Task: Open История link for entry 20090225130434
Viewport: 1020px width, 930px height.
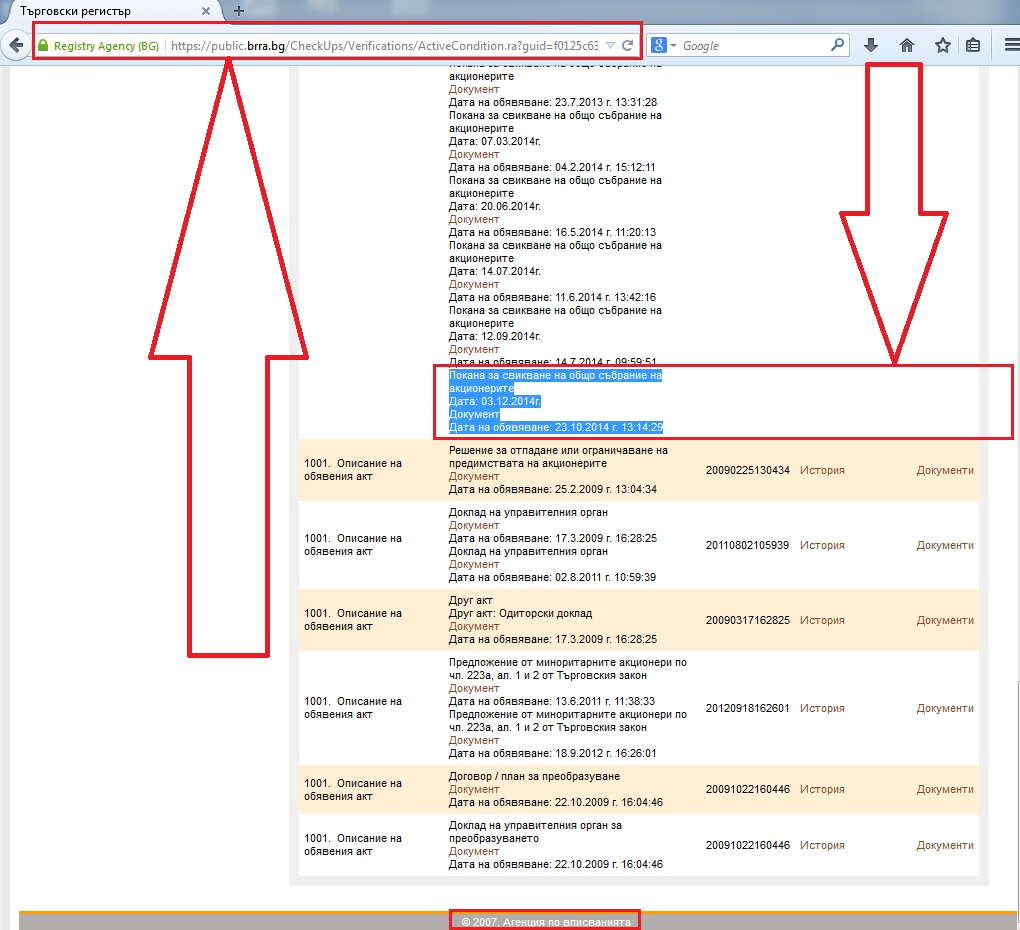Action: pyautogui.click(x=822, y=470)
